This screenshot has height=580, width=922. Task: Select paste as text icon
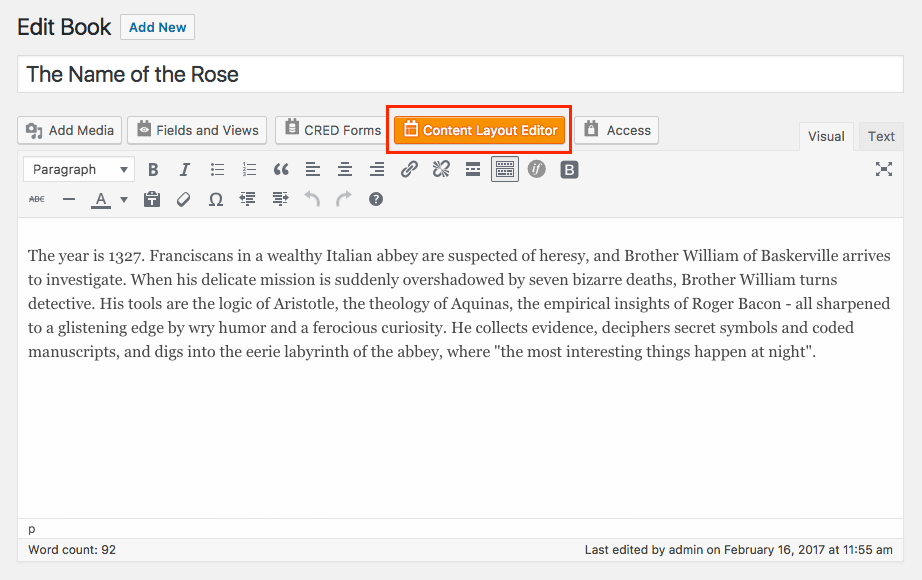(x=152, y=199)
